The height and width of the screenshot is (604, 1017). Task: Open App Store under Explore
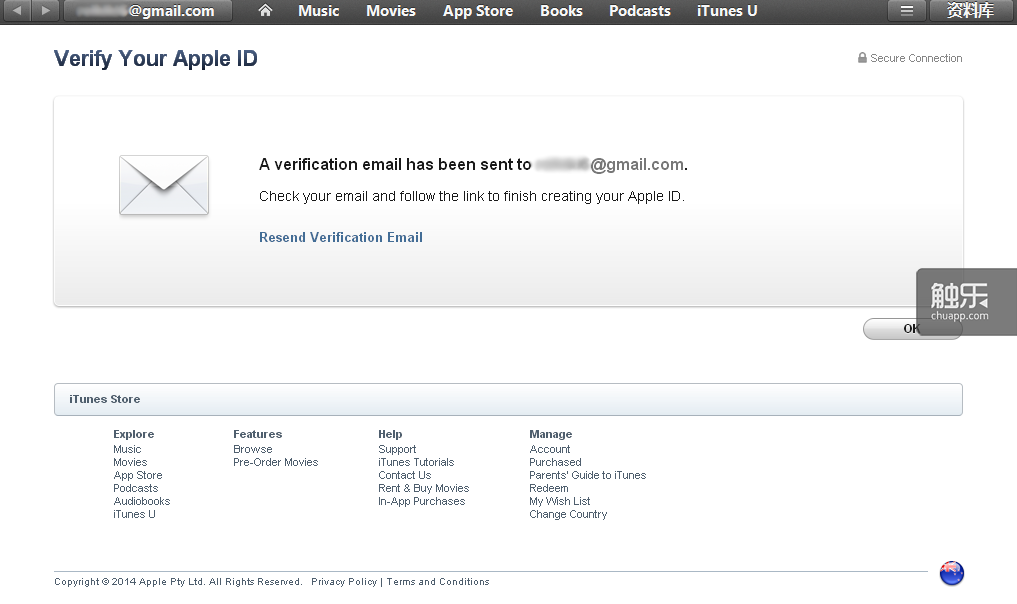click(x=138, y=475)
